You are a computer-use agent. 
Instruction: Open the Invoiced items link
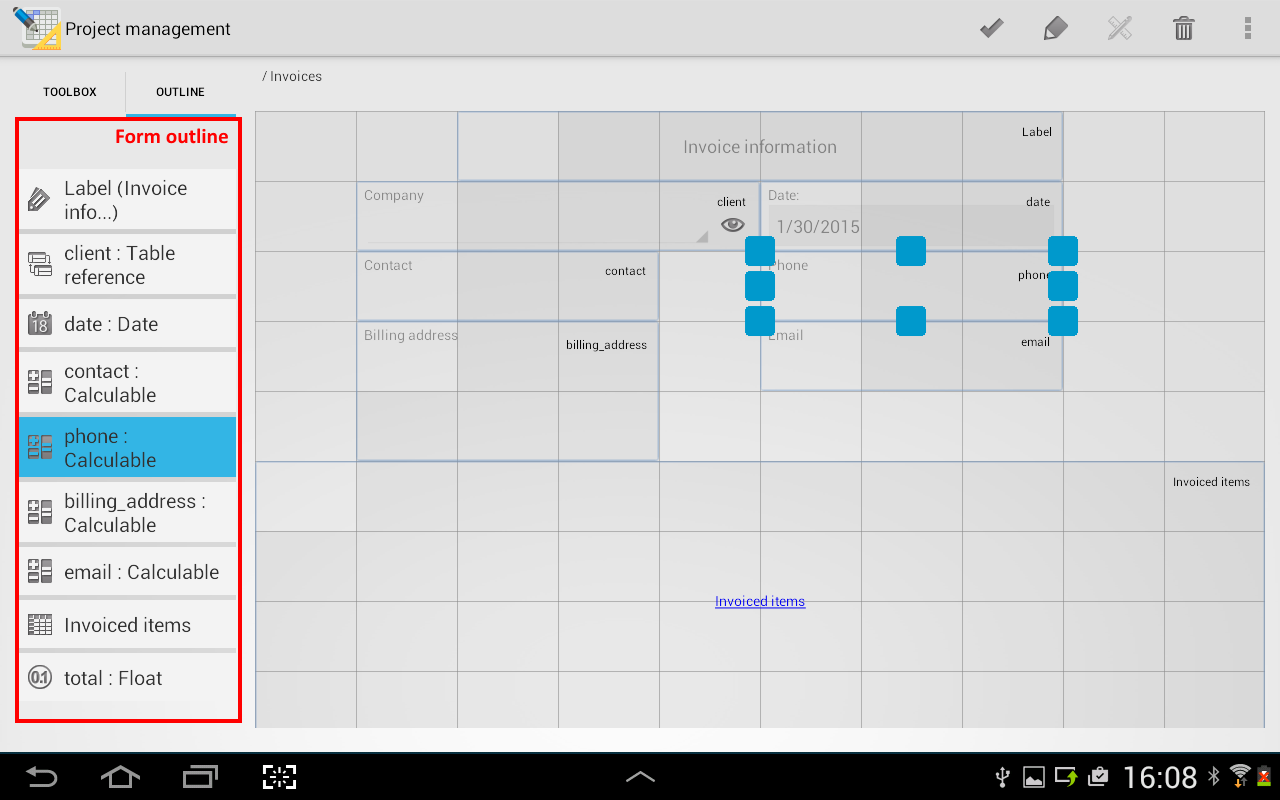tap(759, 601)
